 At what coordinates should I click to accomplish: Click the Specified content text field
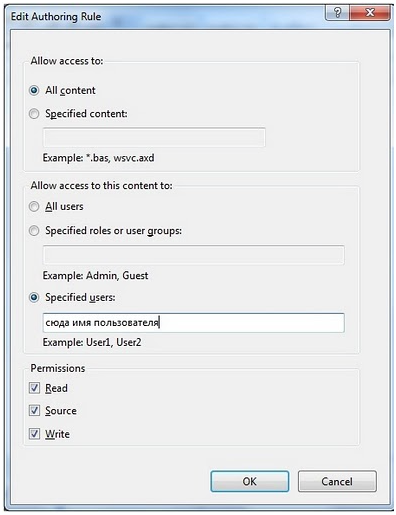[x=154, y=137]
